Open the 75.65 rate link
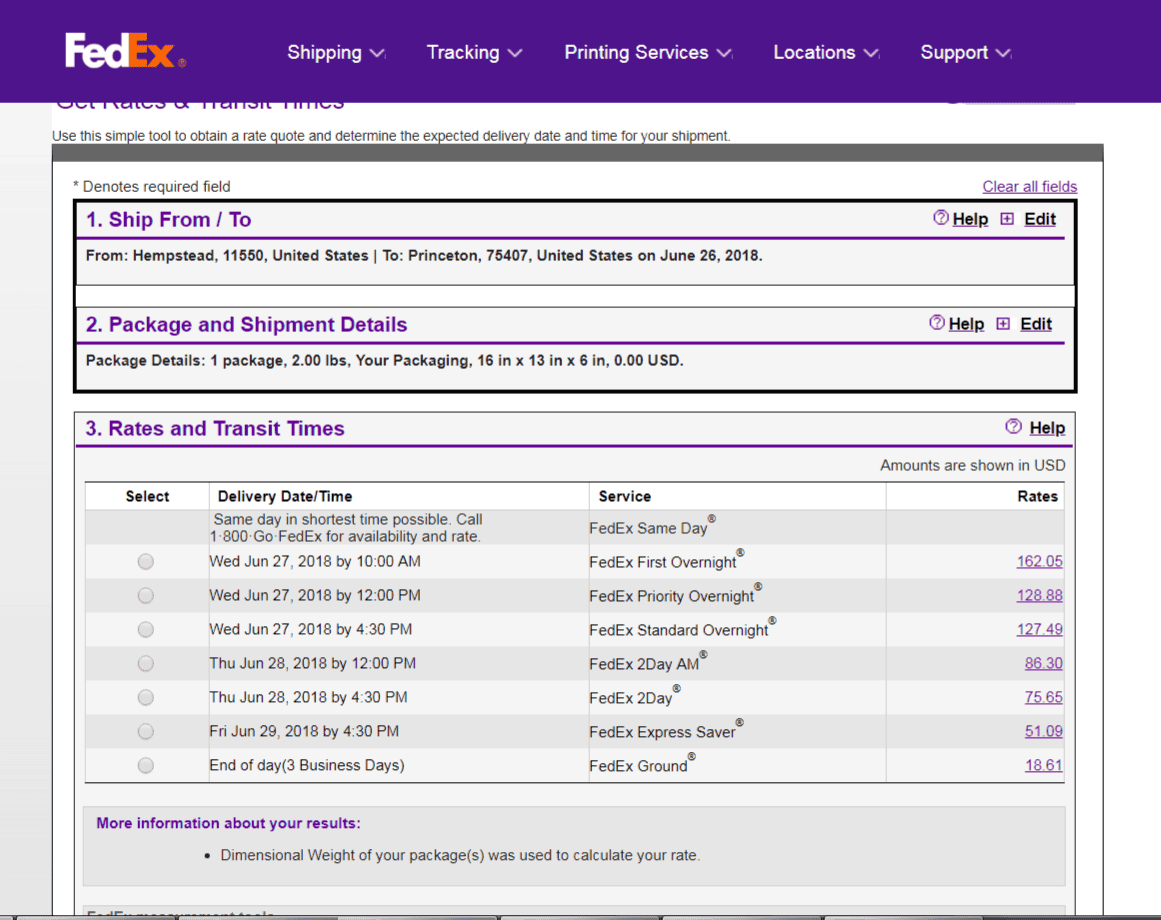This screenshot has height=920, width=1161. pyautogui.click(x=1043, y=697)
